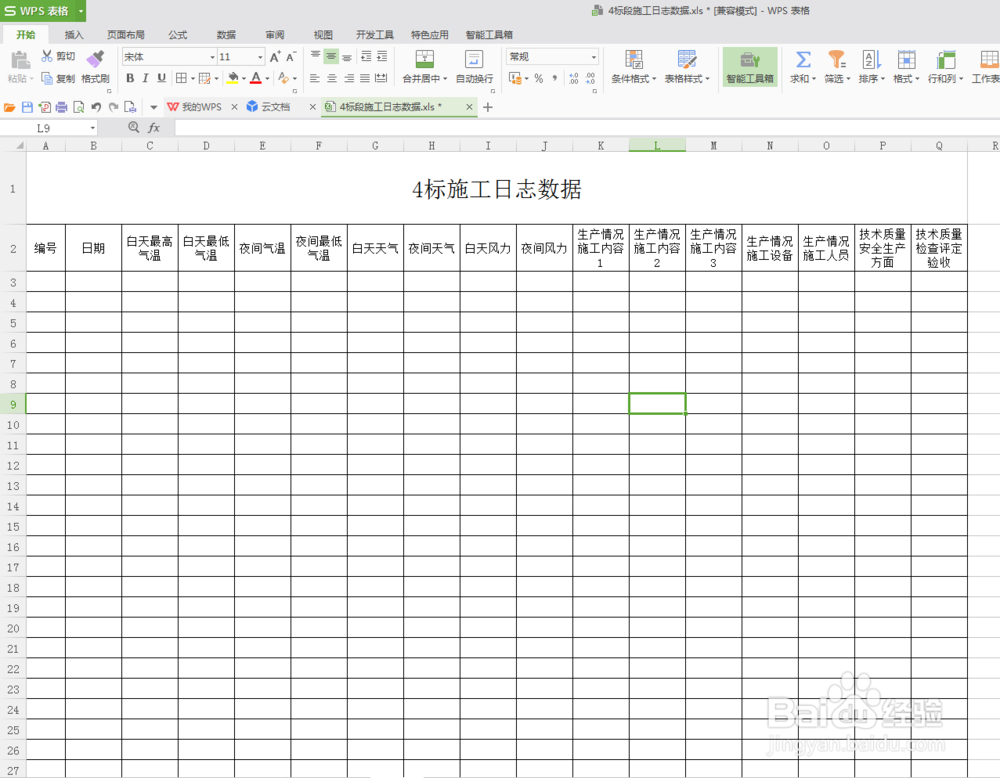Toggle center alignment in the ribbon

[330, 78]
